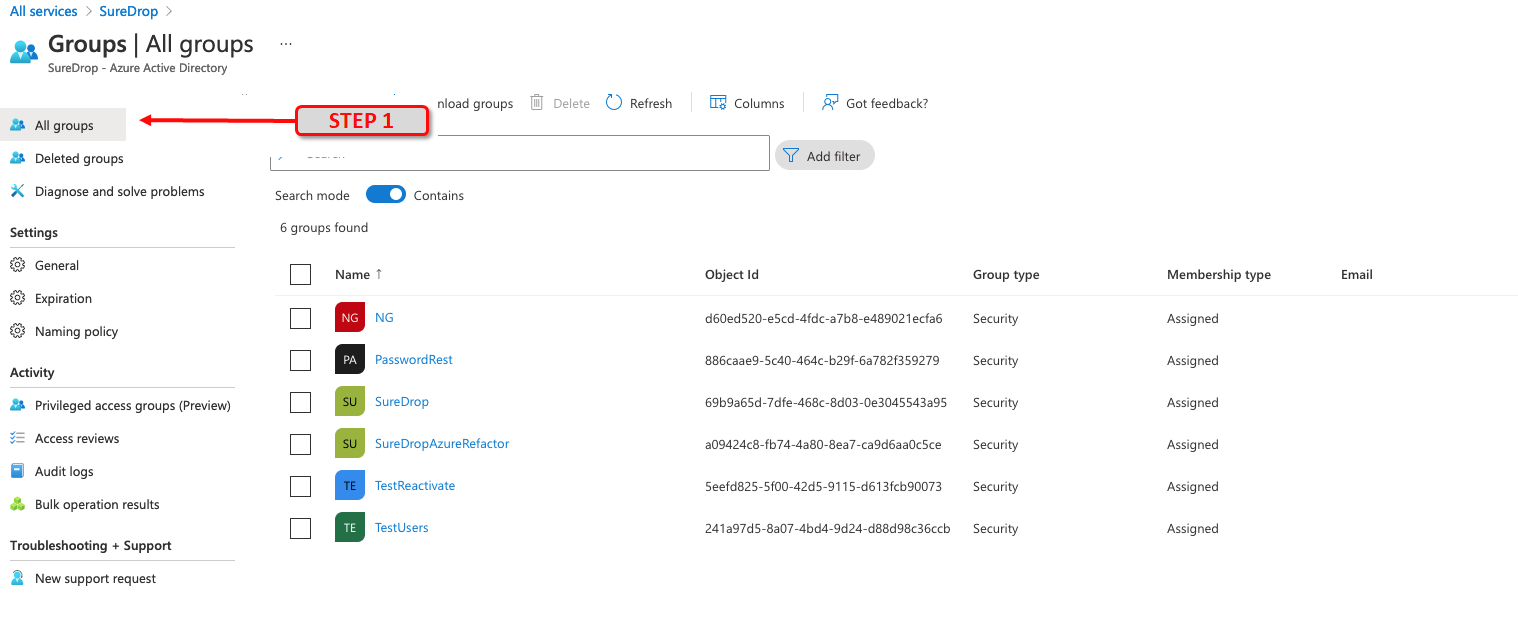Open the SureDropAzureRefactor group link

point(442,443)
